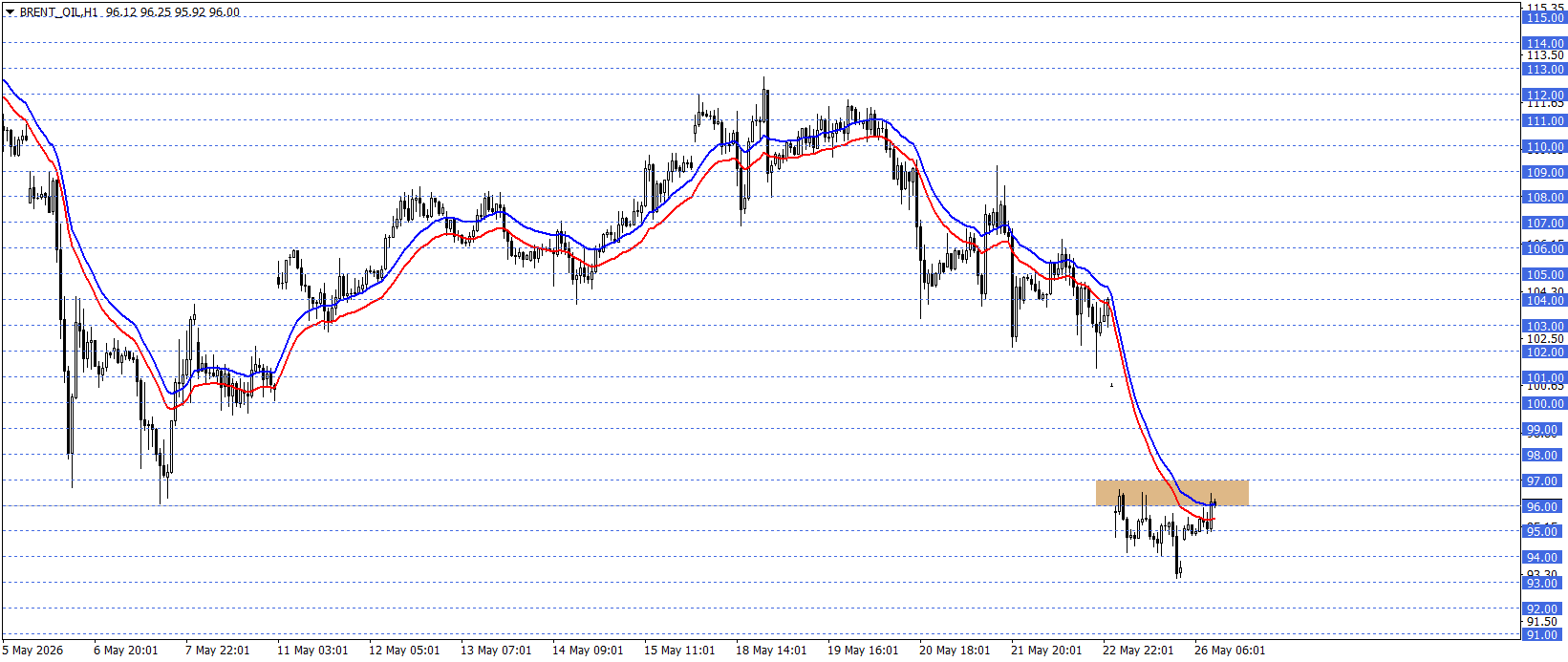Click the 18 May 14:01 time label
The height and width of the screenshot is (662, 1568).
(x=771, y=650)
